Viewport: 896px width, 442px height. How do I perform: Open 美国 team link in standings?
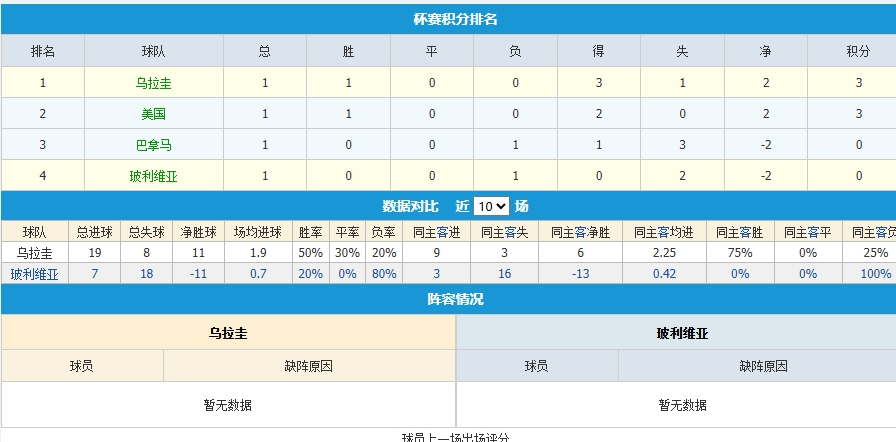tap(154, 114)
